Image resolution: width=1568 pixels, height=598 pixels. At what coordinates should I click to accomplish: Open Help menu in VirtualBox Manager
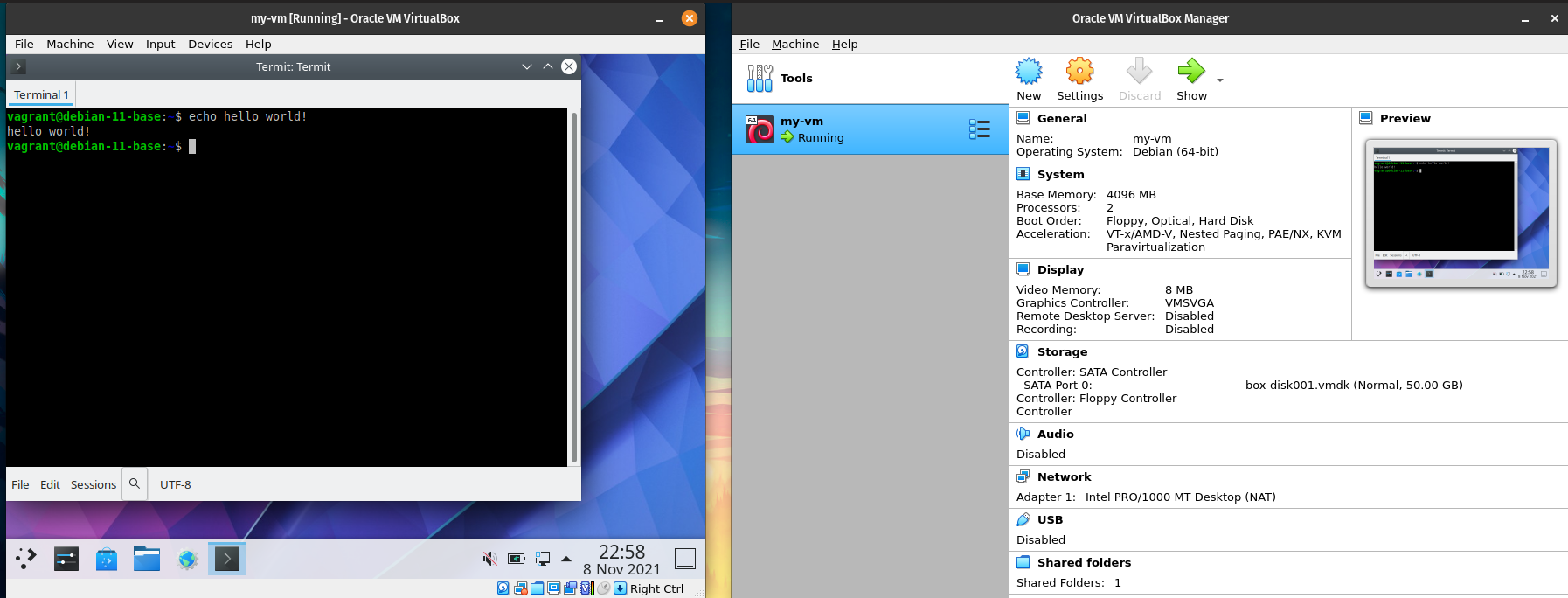pyautogui.click(x=844, y=44)
